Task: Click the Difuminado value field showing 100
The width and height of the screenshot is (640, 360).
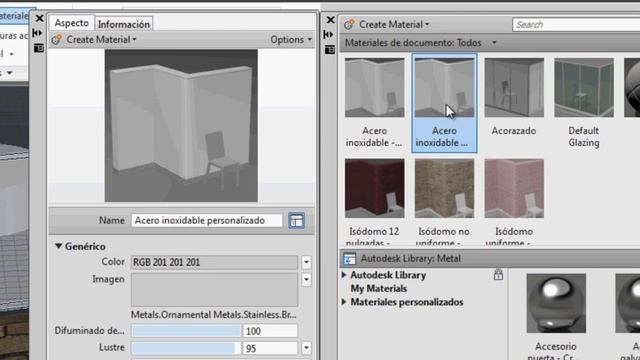Action: click(x=270, y=331)
